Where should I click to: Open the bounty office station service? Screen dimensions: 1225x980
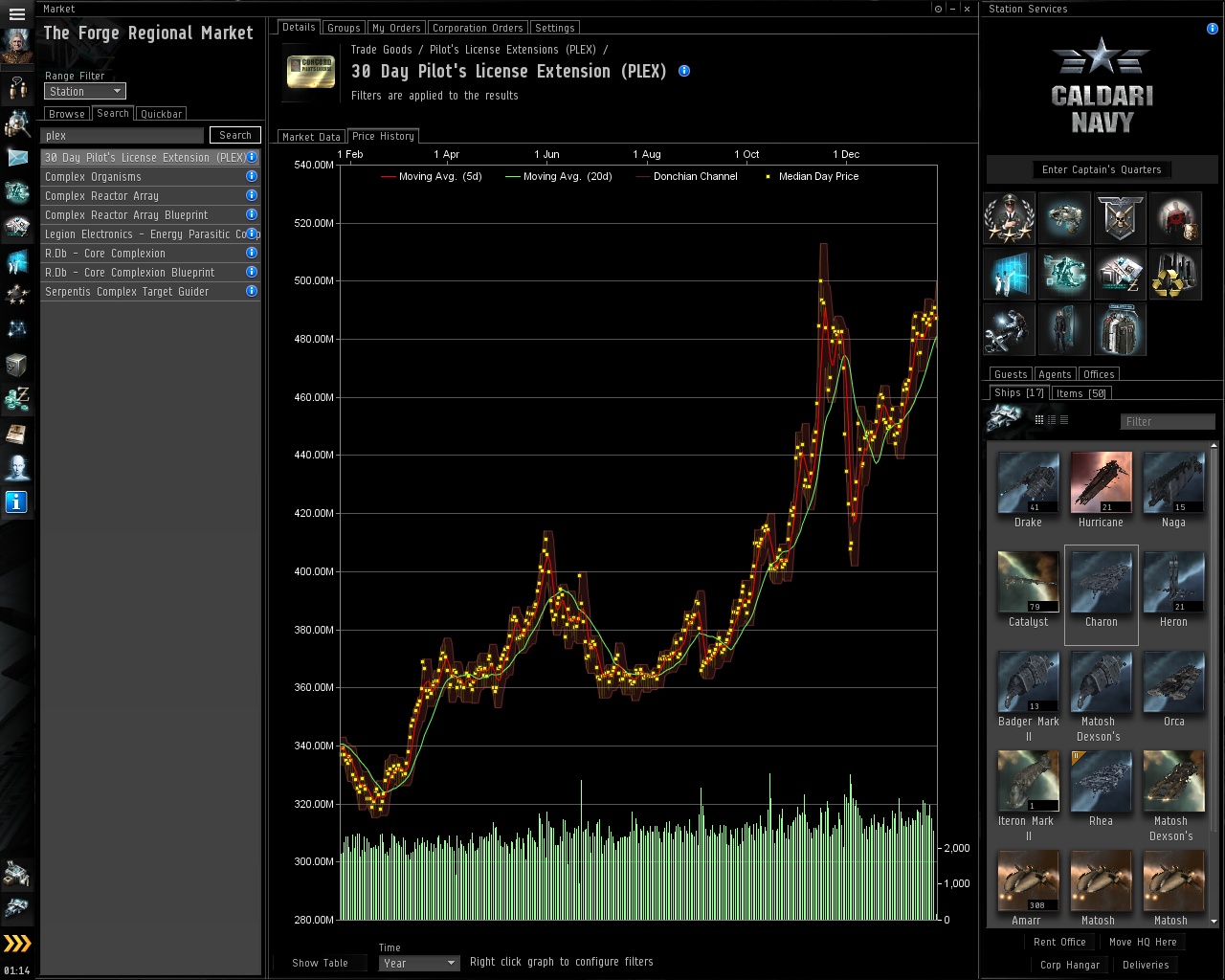coord(1175,218)
